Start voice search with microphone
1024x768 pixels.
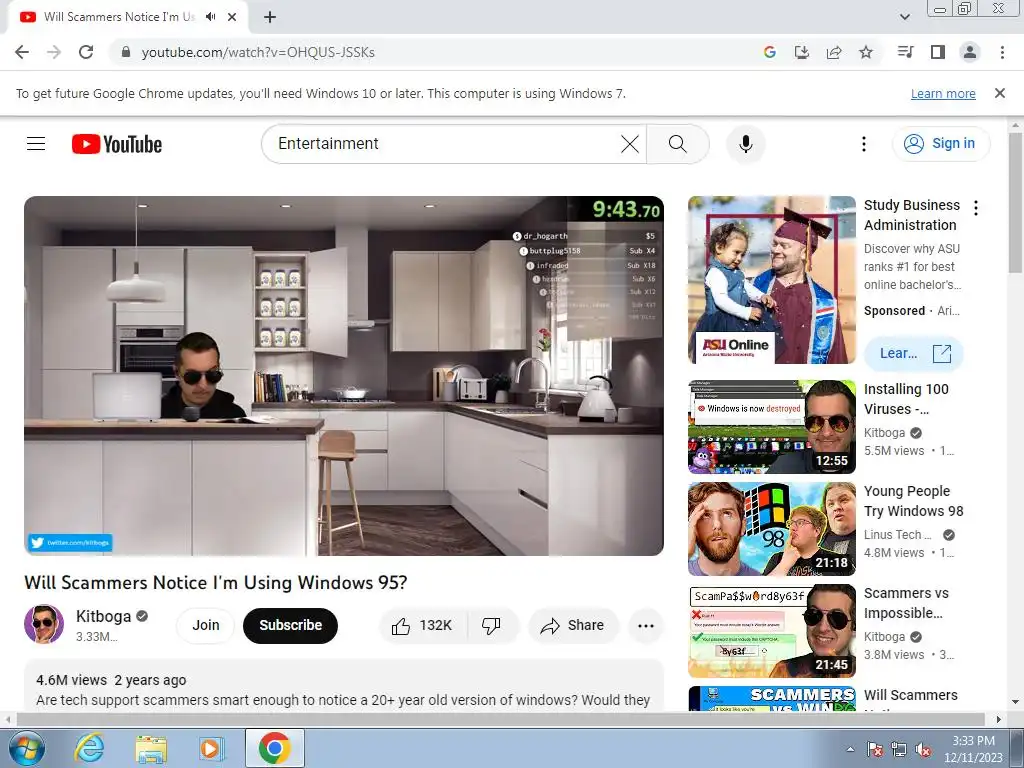click(746, 144)
